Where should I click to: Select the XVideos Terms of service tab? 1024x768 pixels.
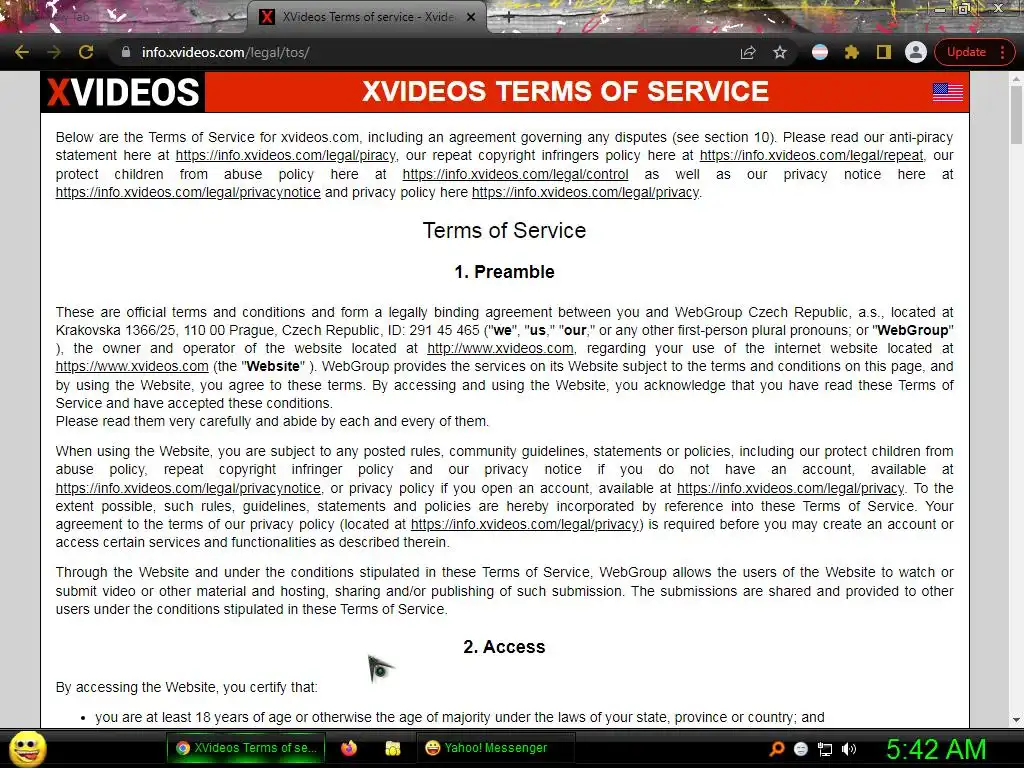366,17
